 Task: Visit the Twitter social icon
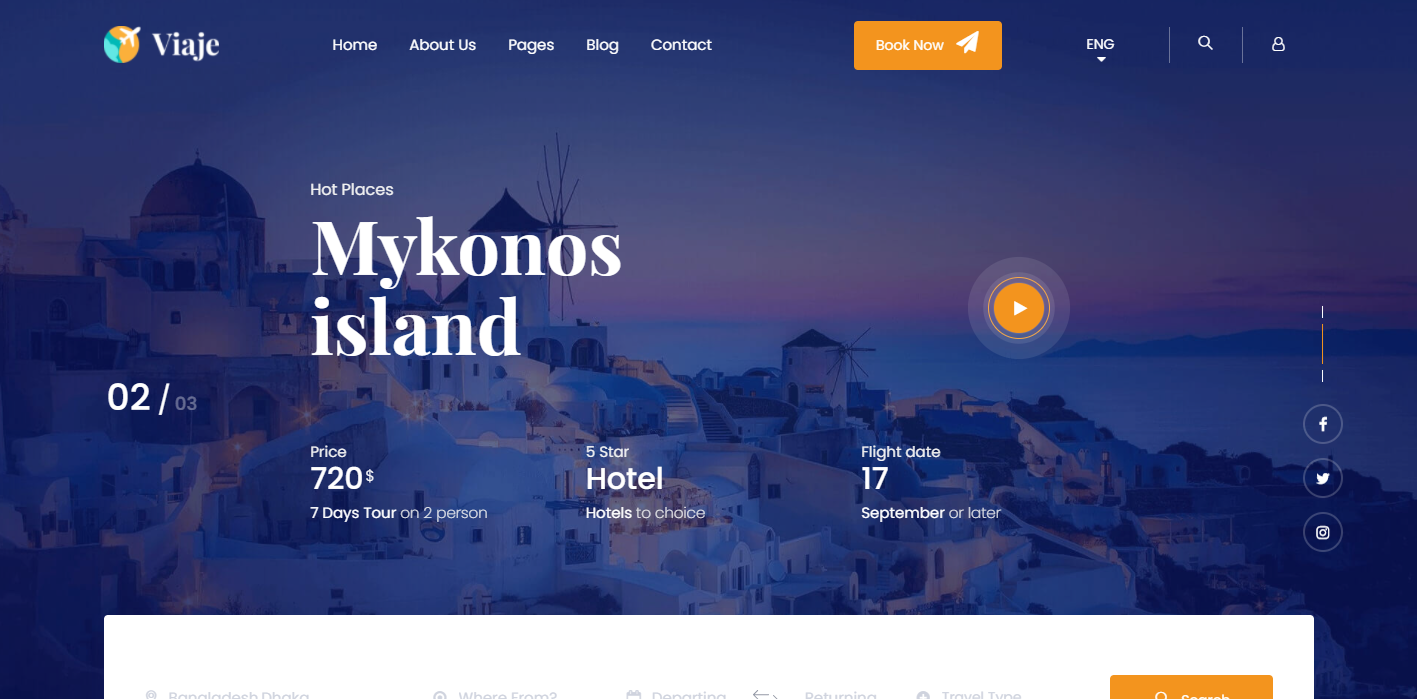(1322, 478)
